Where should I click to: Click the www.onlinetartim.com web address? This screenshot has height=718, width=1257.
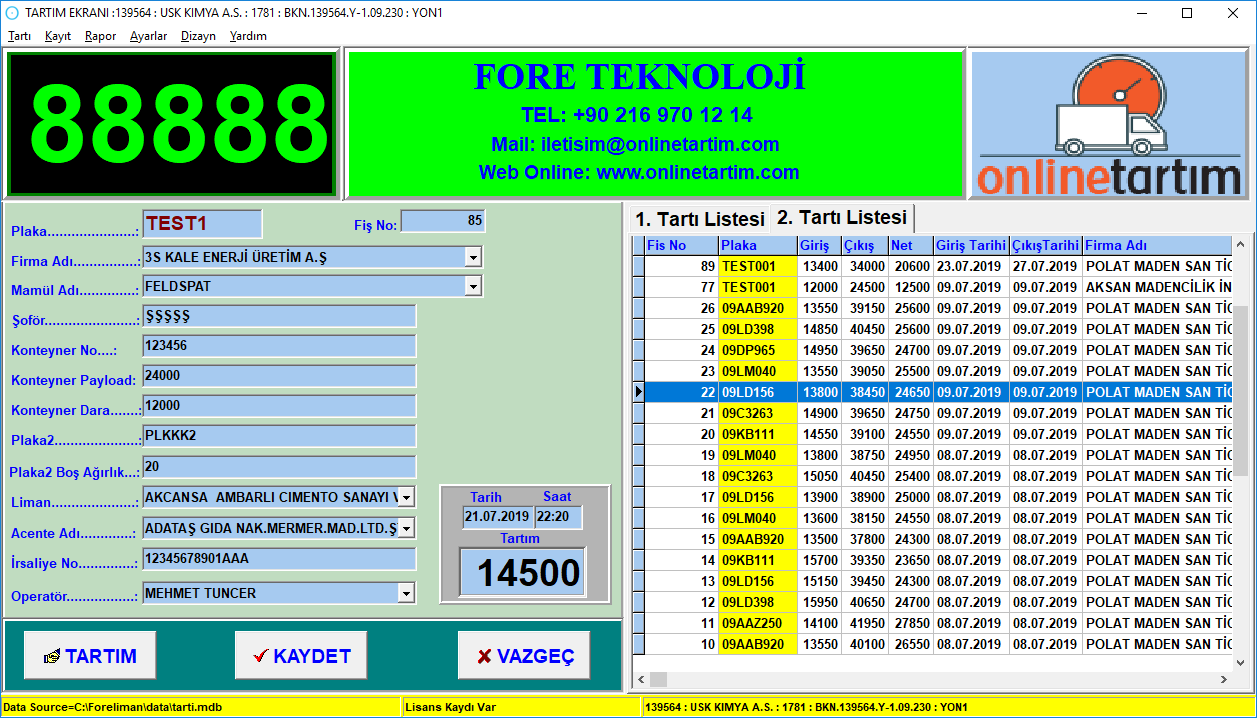pyautogui.click(x=698, y=172)
